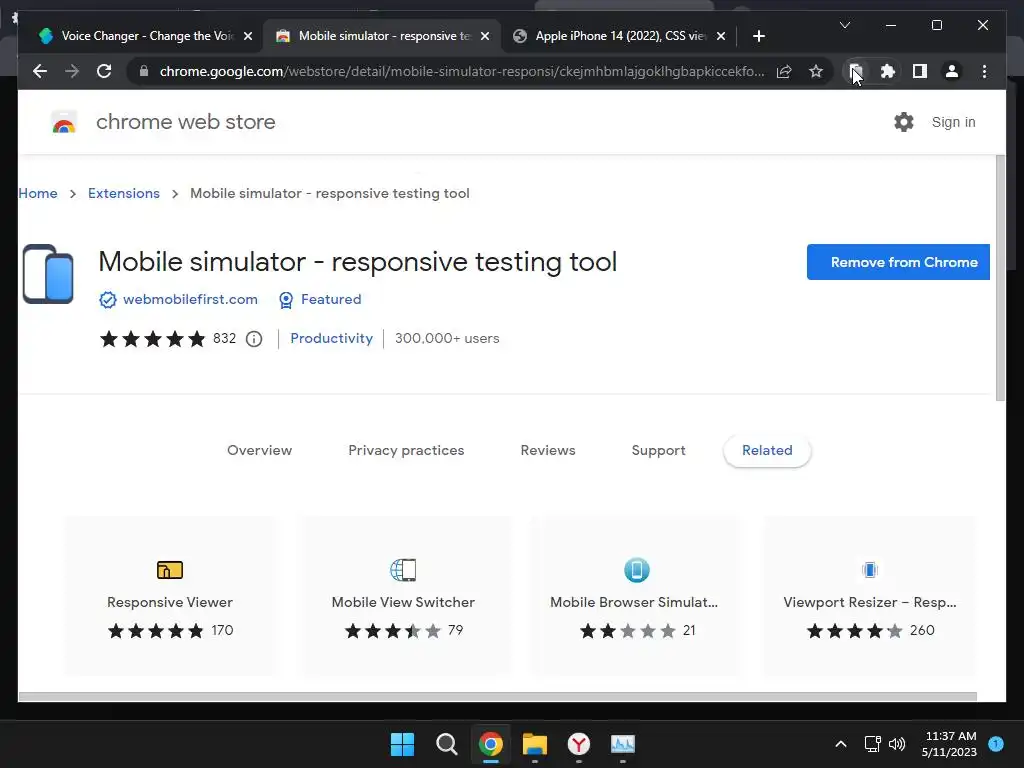Open Chrome three-dot menu

(x=984, y=71)
